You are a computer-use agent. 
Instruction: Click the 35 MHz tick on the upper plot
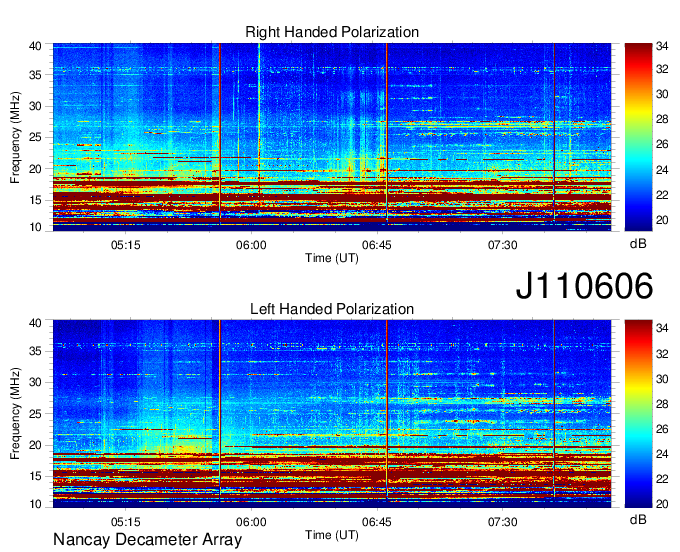(35, 75)
